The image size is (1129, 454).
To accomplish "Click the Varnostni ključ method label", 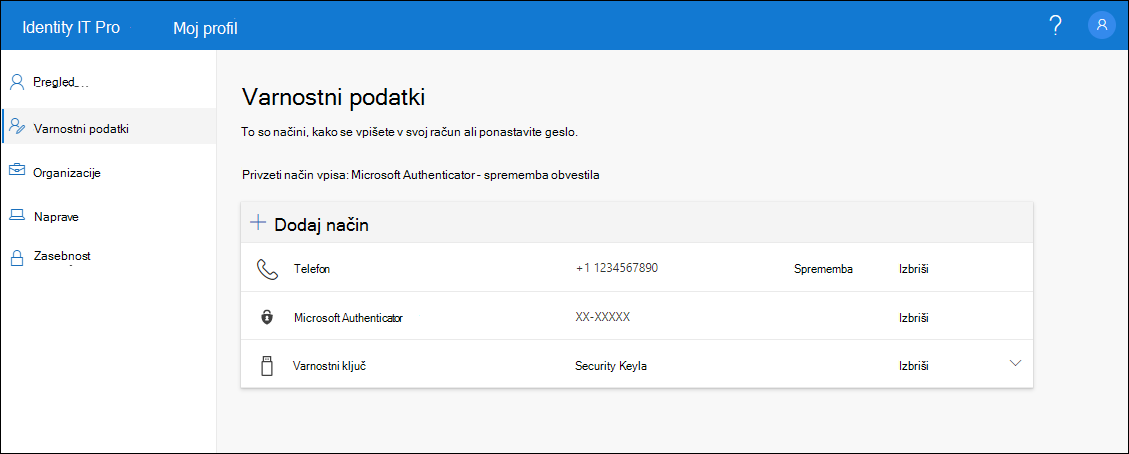I will coord(331,366).
